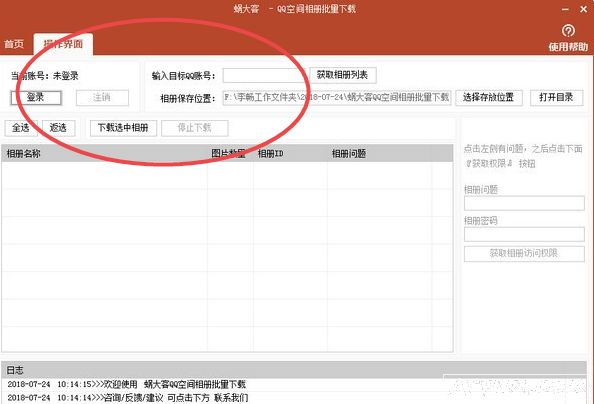Click 选择存放位置 button

click(488, 98)
